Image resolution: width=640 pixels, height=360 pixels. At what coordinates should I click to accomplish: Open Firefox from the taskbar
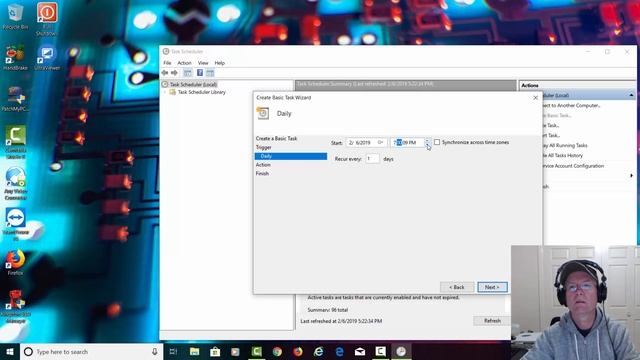pyautogui.click(x=298, y=351)
